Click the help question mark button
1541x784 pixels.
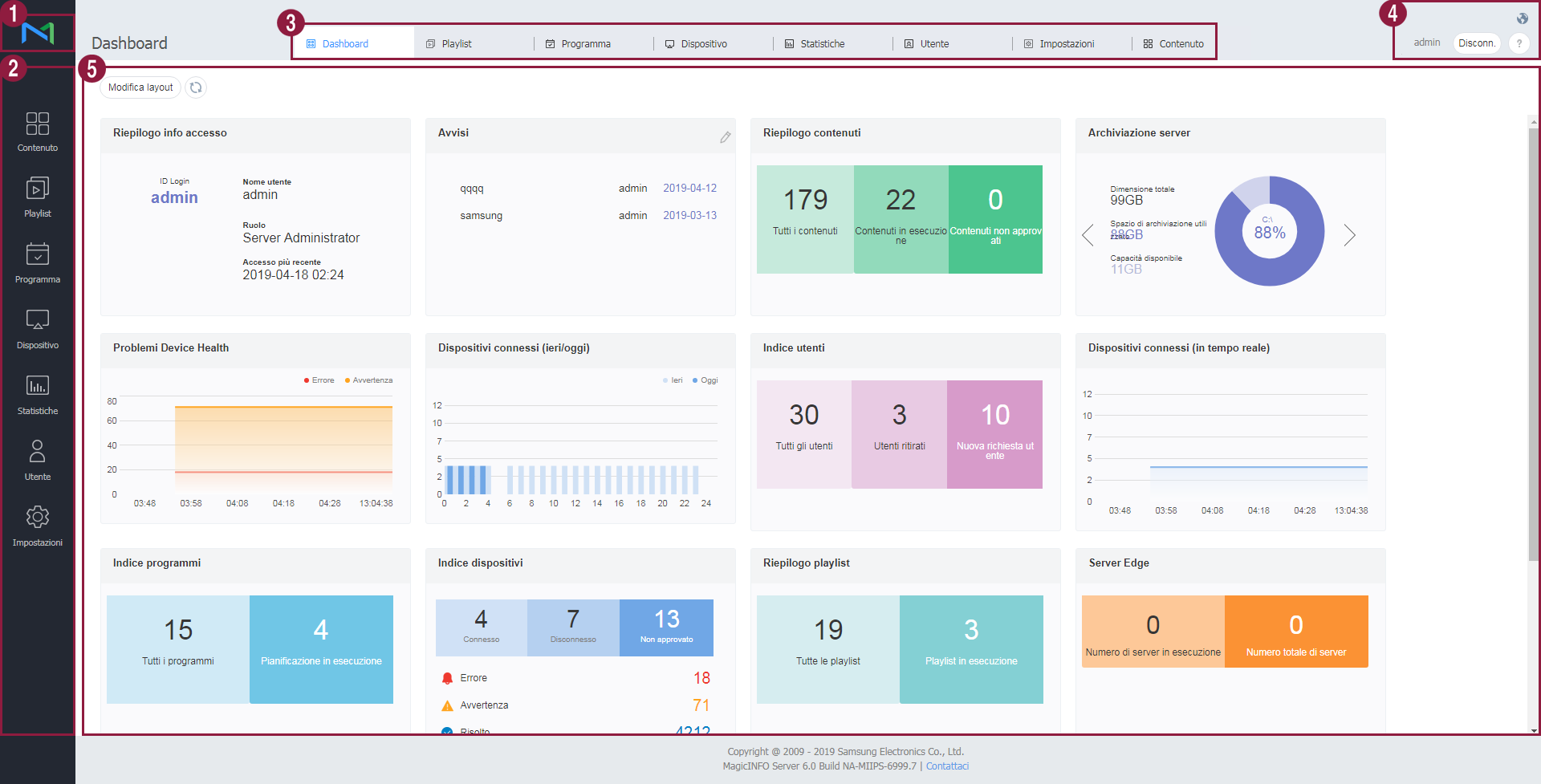(x=1519, y=43)
